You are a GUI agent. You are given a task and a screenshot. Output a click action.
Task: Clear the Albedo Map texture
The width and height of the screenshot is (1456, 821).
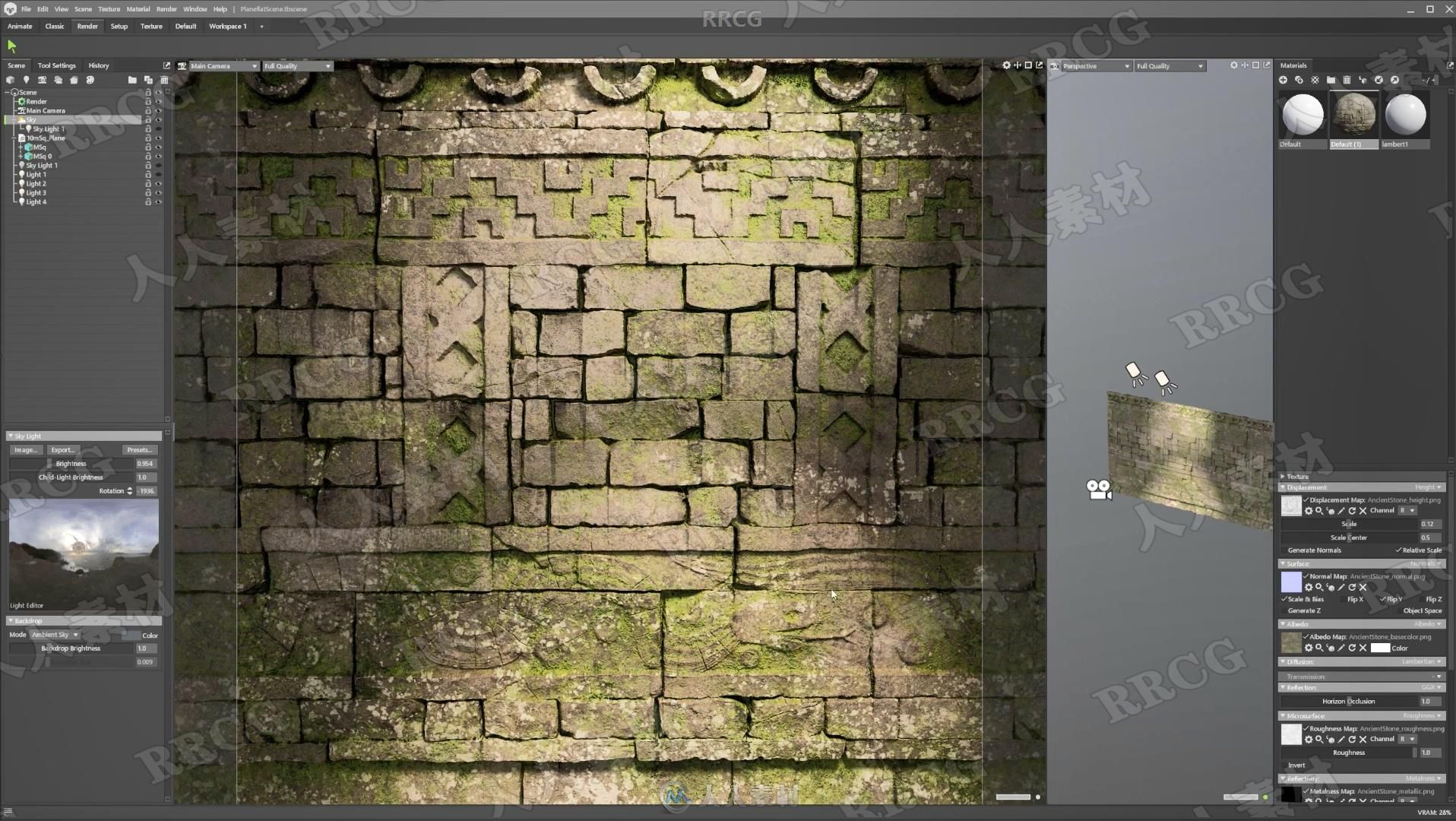(1363, 648)
